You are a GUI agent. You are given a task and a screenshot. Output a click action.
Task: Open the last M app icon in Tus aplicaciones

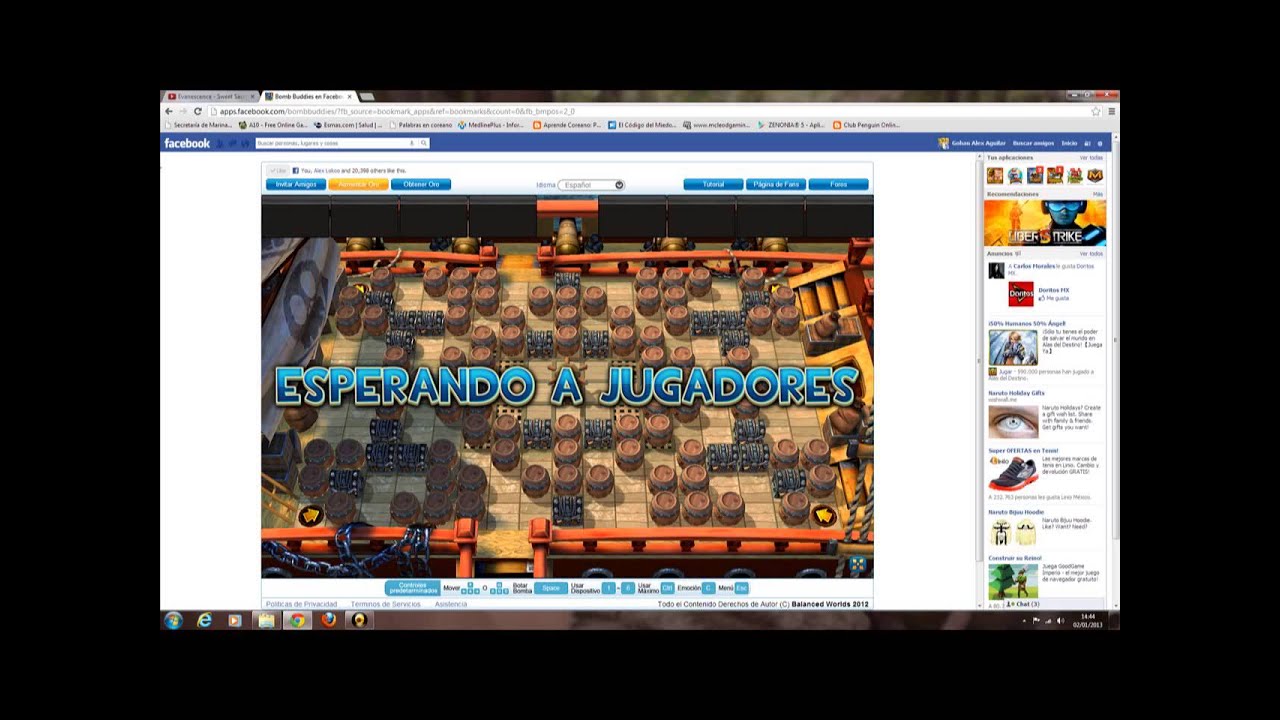(1095, 175)
